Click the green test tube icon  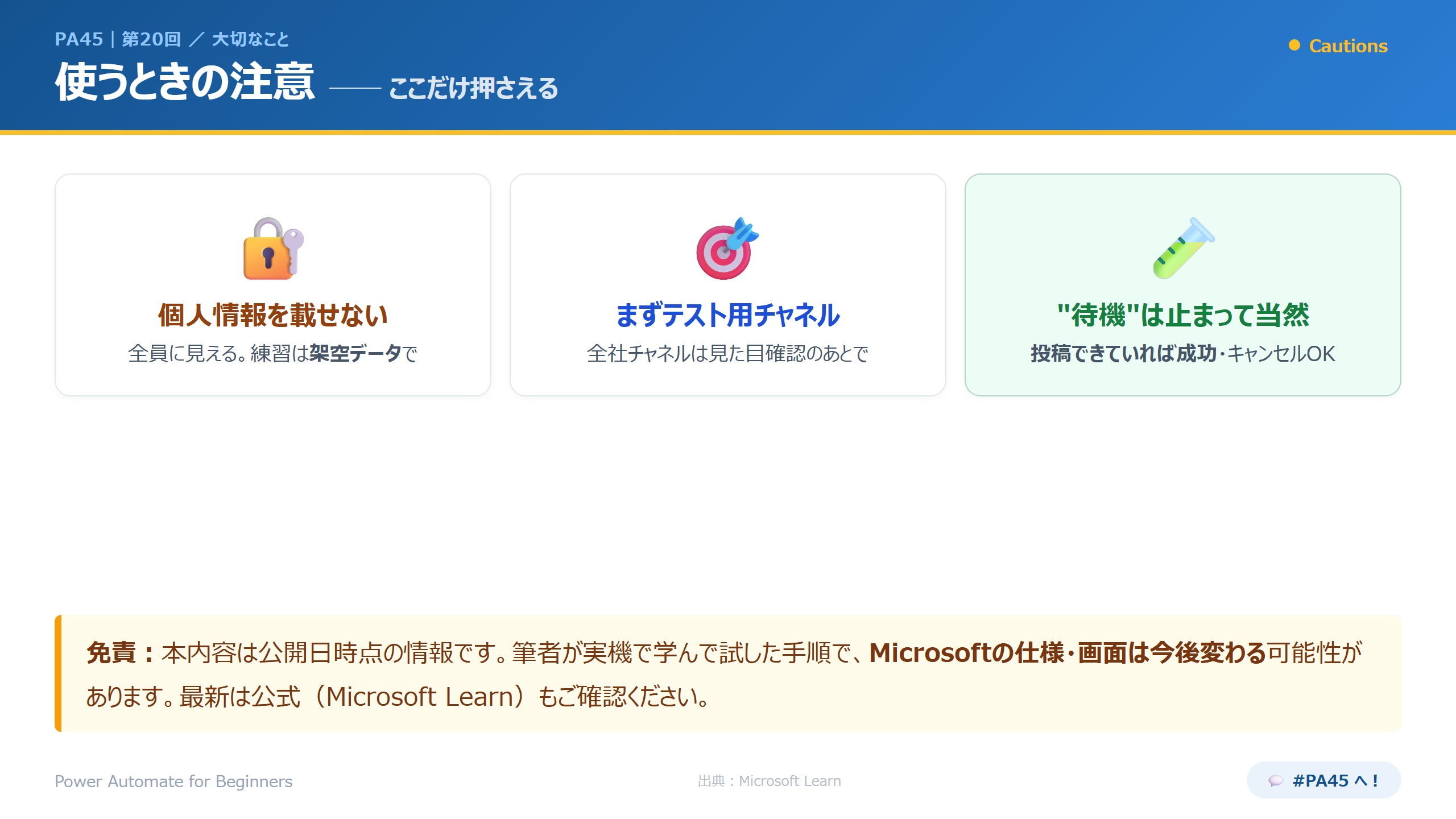1183,249
